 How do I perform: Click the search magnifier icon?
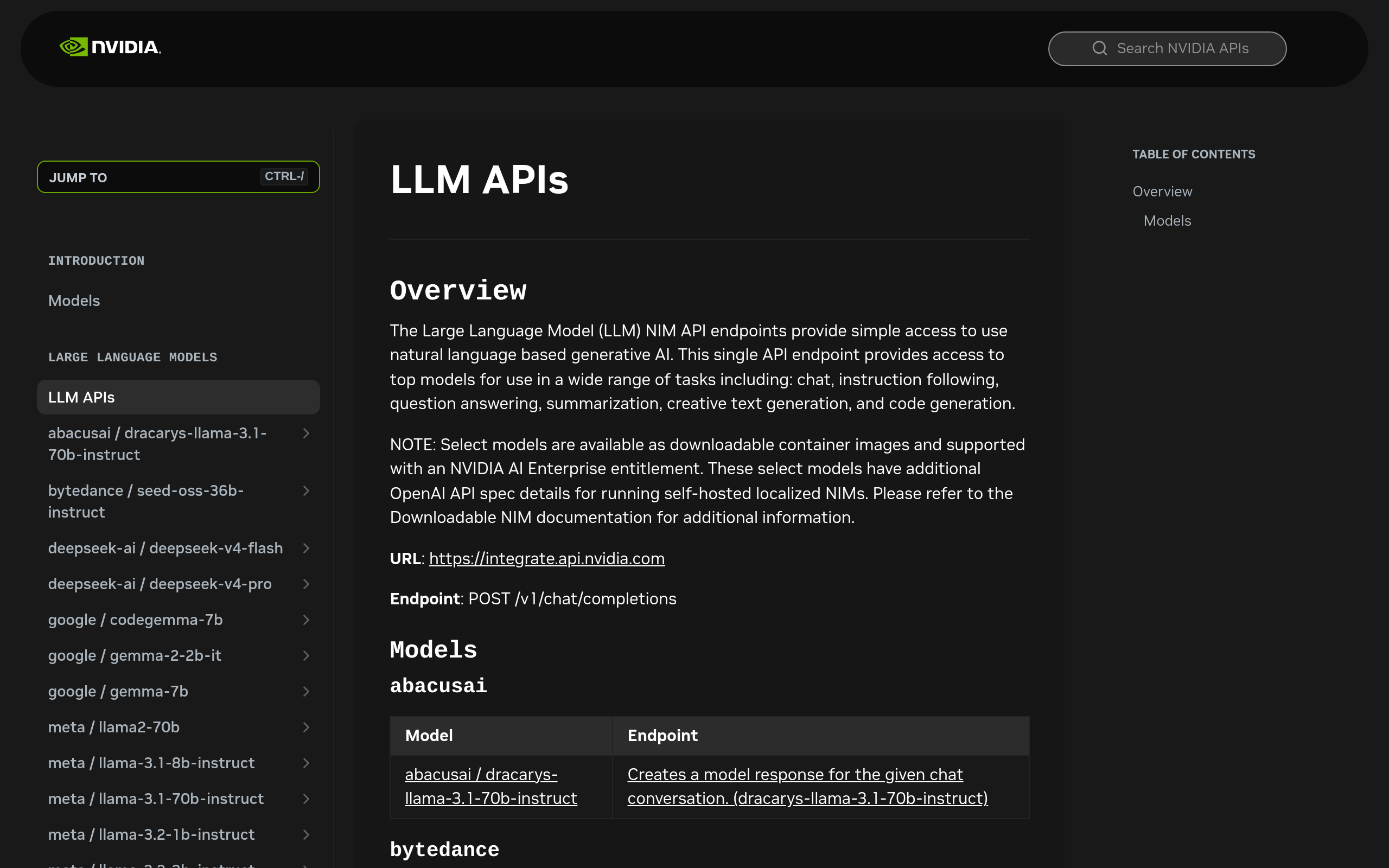1099,48
